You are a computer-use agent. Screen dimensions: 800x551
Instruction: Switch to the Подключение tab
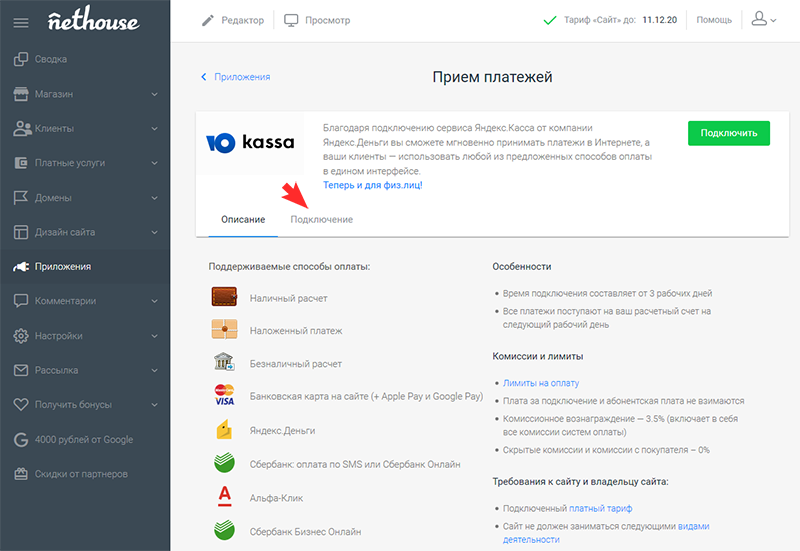coord(321,220)
